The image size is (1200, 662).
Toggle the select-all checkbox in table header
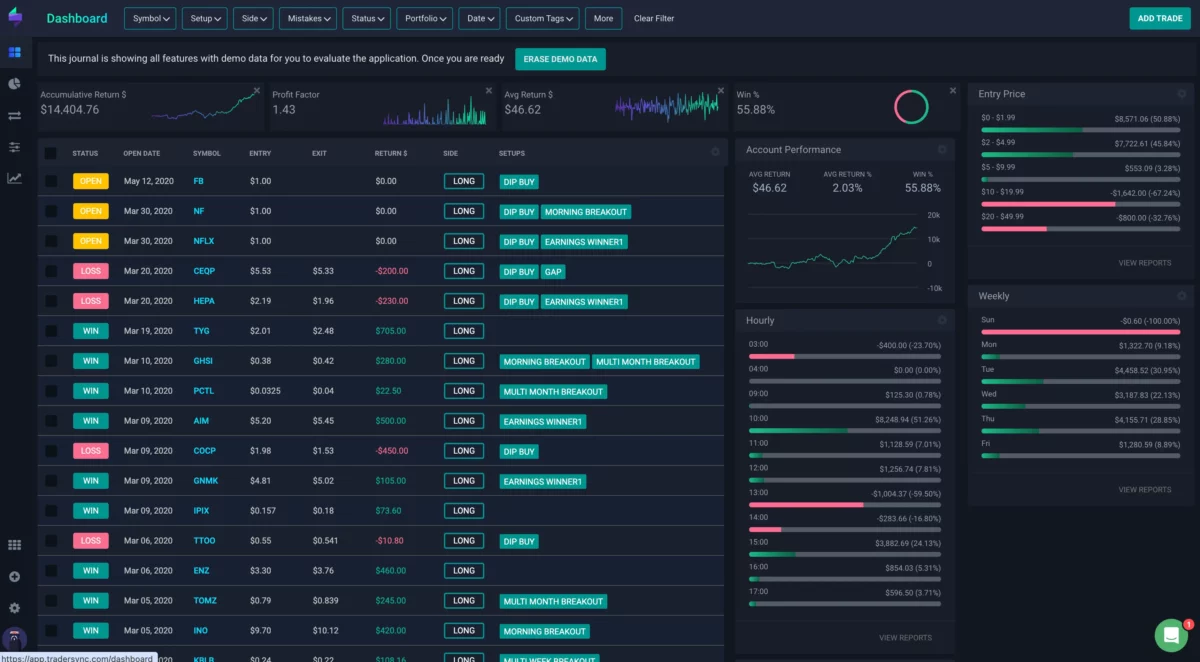coord(49,152)
